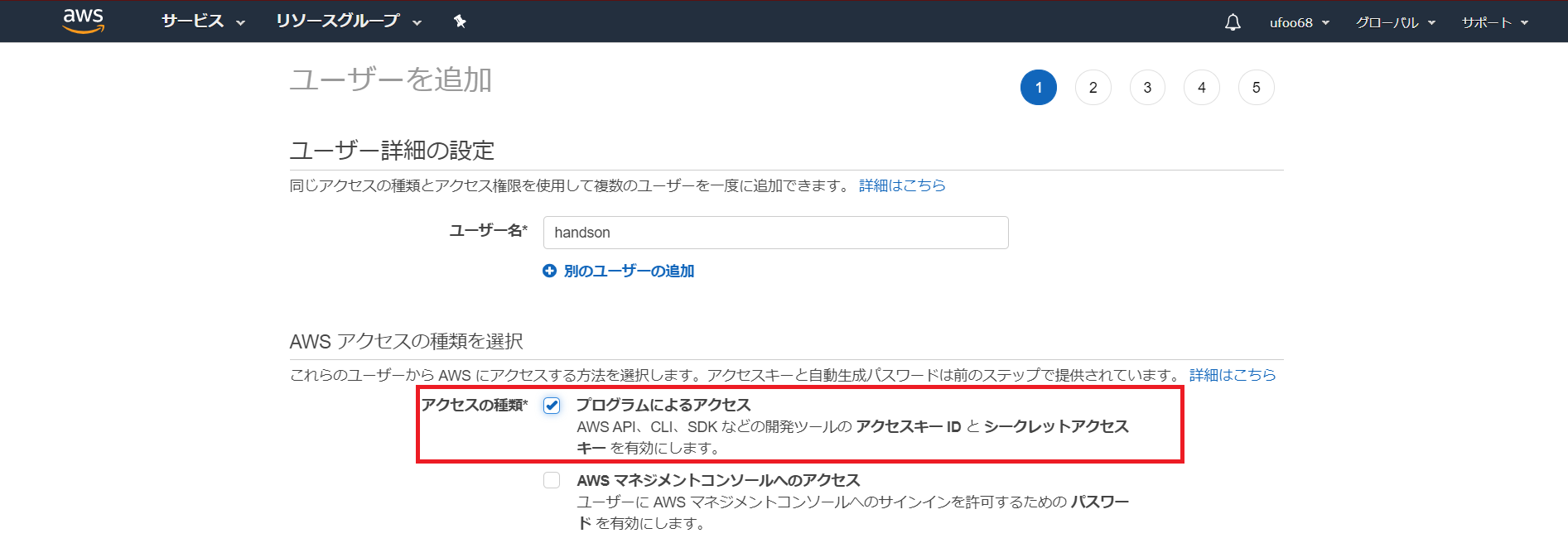Click the ユーザーを追加 page heading

[x=391, y=80]
